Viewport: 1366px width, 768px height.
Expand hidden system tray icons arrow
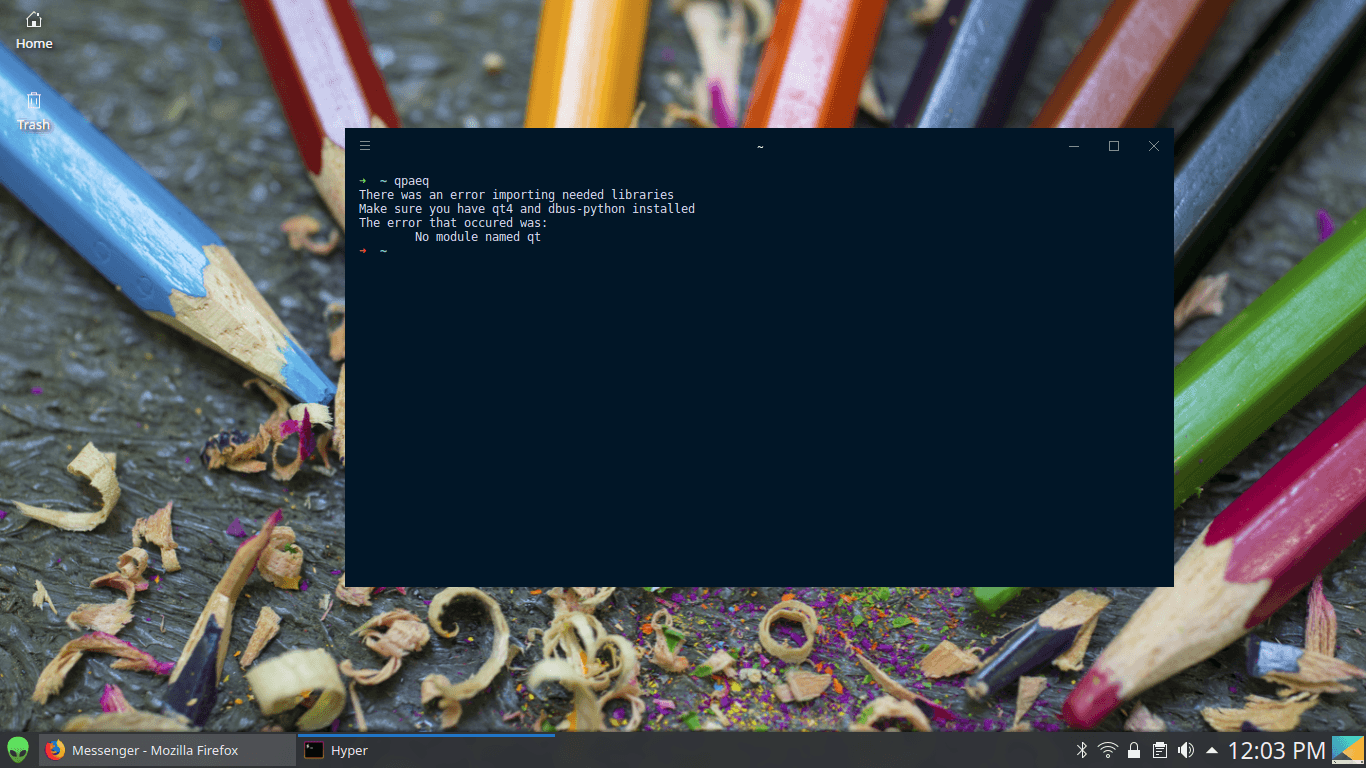tap(1211, 750)
